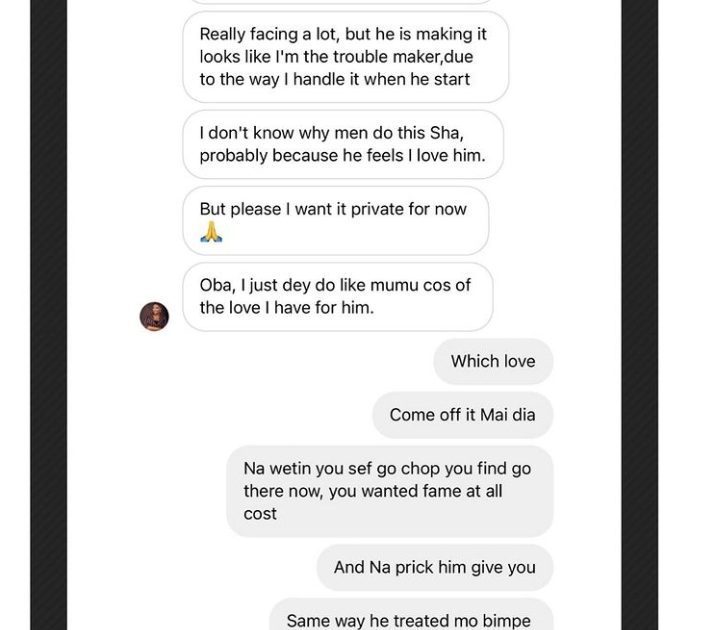The image size is (720, 630).
Task: Click the word "private" in the message
Action: [367, 209]
